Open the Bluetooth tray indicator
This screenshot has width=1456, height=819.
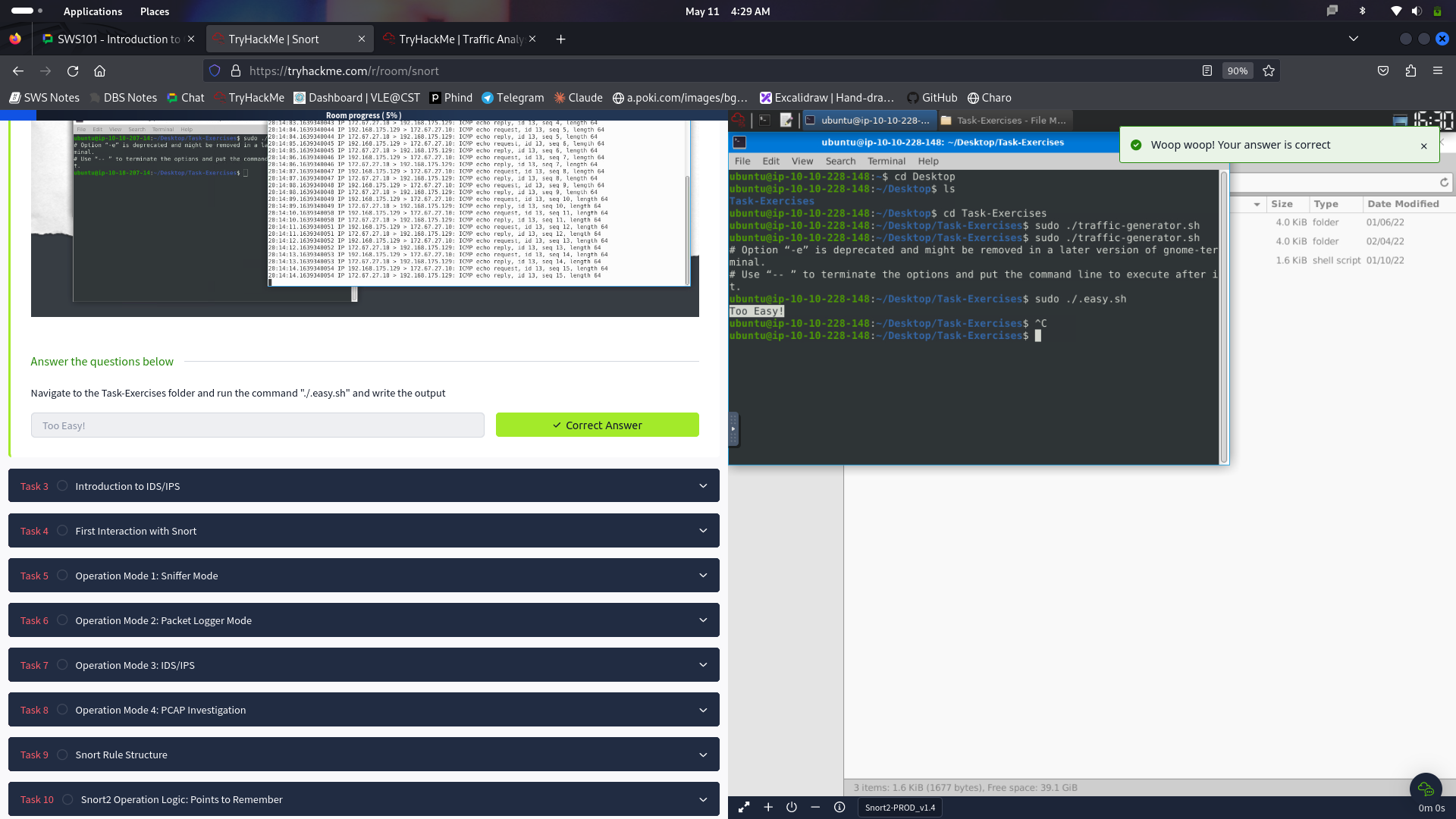coord(1362,11)
